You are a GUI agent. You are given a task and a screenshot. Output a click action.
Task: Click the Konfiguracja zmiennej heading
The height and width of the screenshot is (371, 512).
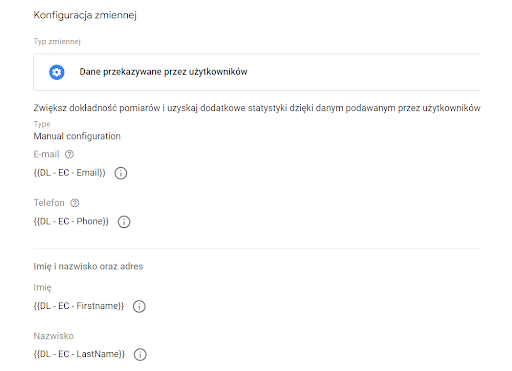tap(85, 15)
